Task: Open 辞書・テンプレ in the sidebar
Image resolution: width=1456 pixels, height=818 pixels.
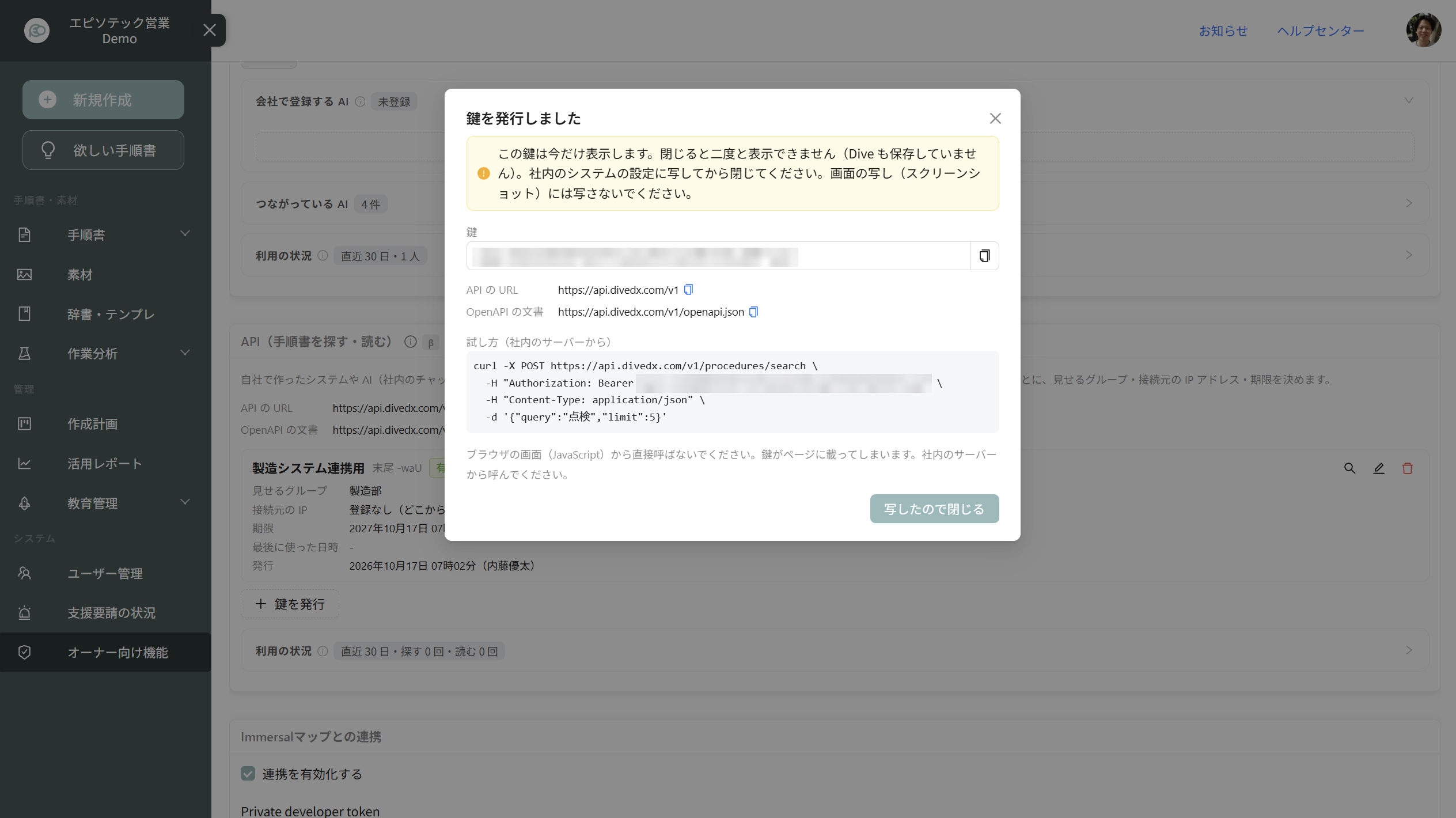Action: click(x=111, y=314)
